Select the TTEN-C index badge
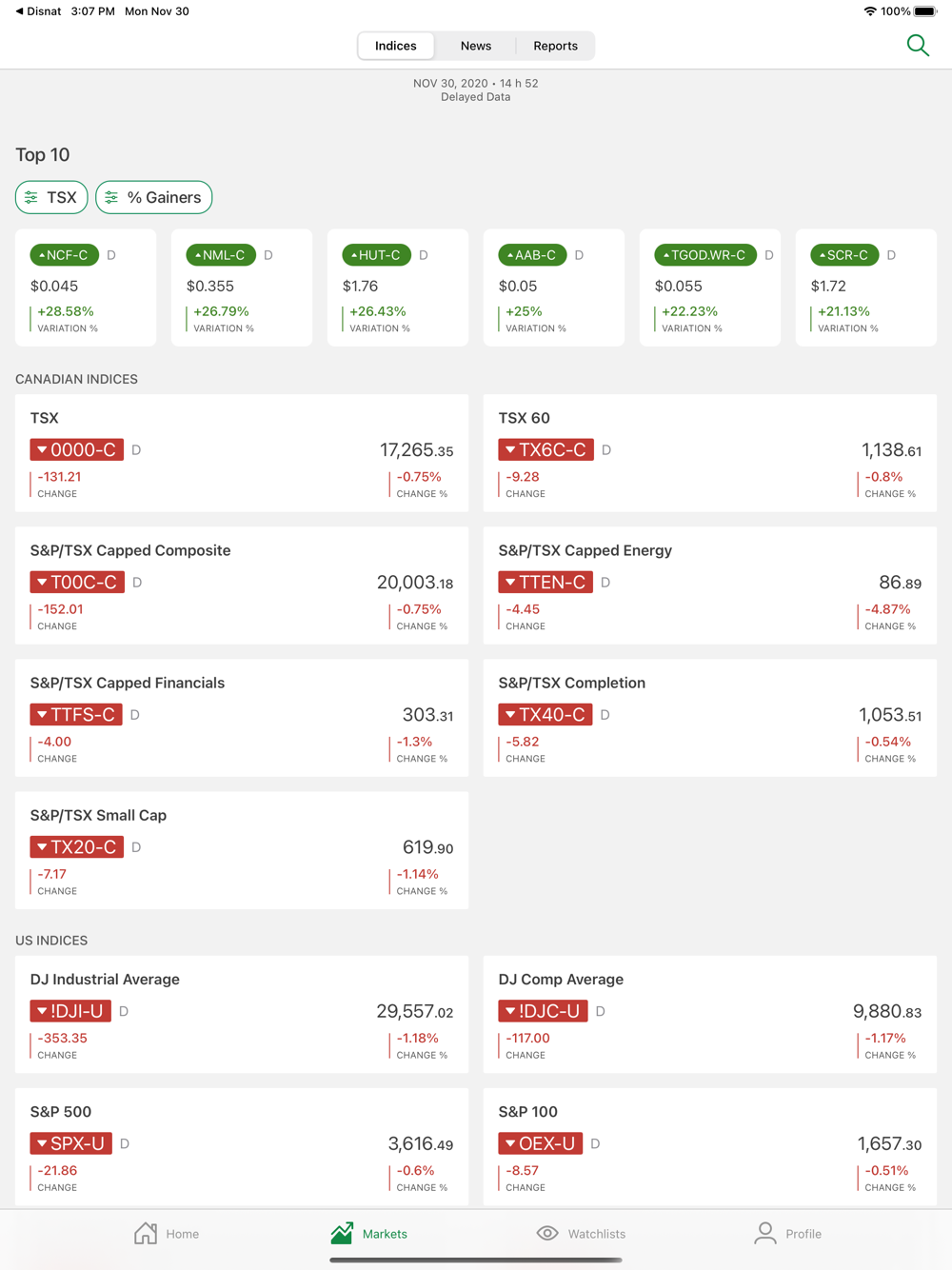Viewport: 952px width, 1270px height. click(x=545, y=582)
